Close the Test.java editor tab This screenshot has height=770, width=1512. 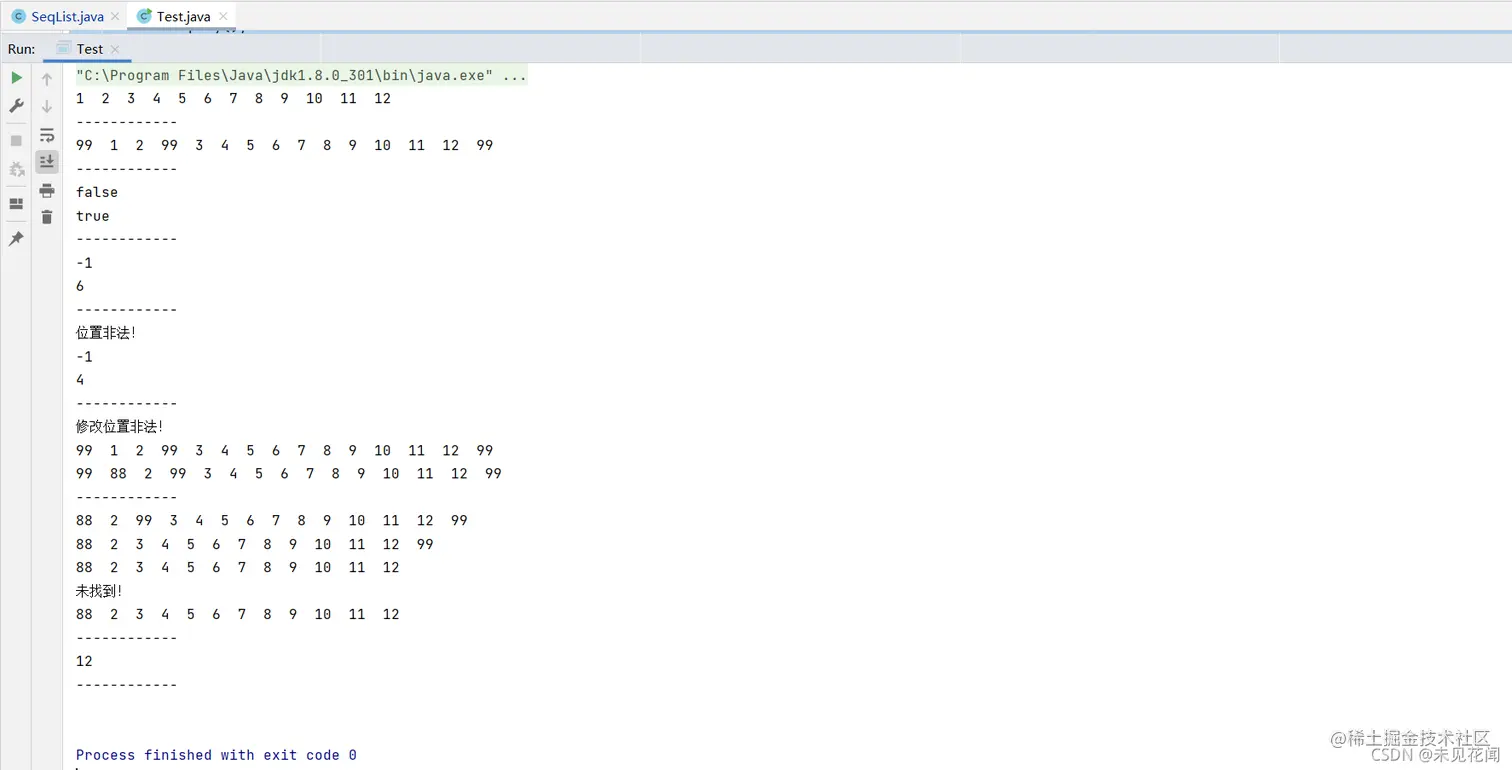[222, 17]
